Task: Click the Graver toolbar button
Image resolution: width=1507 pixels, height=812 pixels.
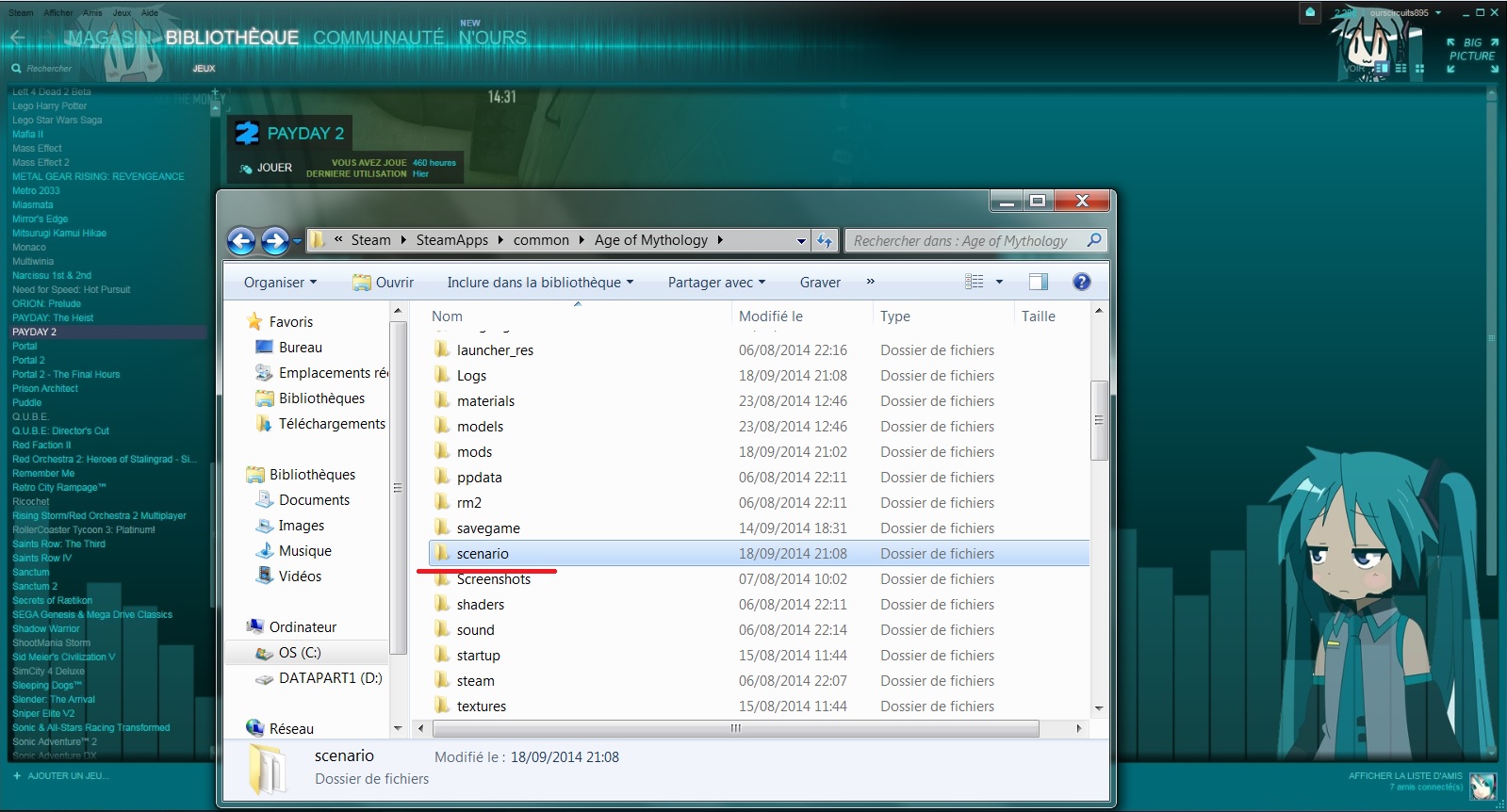Action: (820, 282)
